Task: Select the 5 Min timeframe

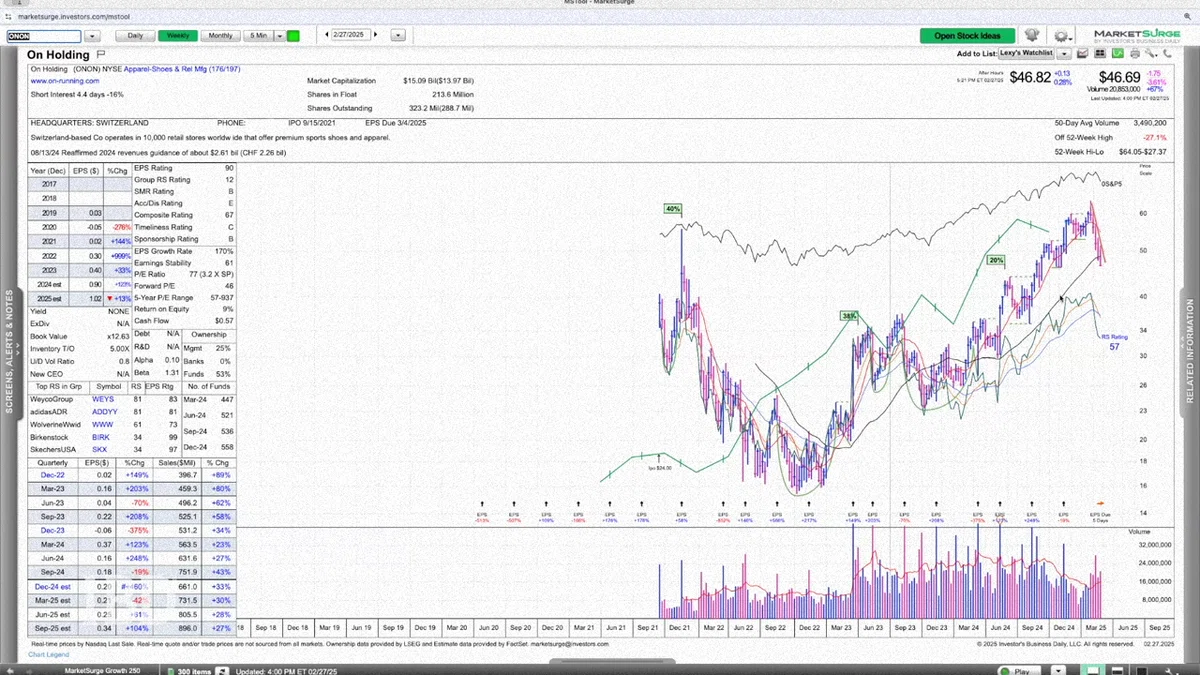Action: [x=258, y=36]
